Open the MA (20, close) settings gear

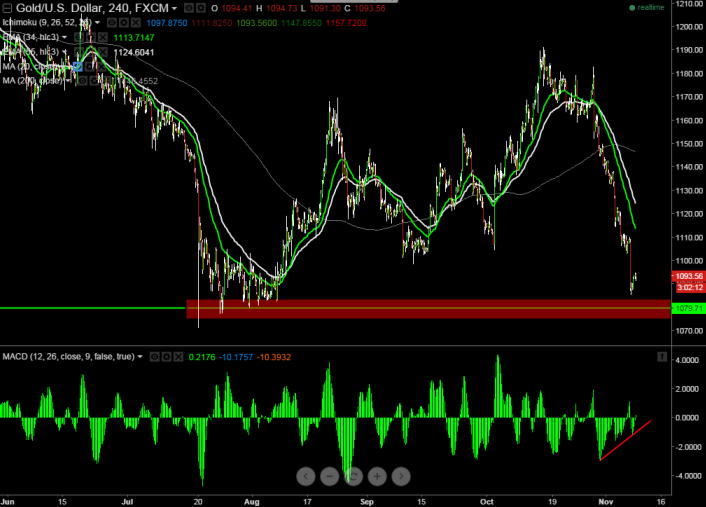(90, 67)
